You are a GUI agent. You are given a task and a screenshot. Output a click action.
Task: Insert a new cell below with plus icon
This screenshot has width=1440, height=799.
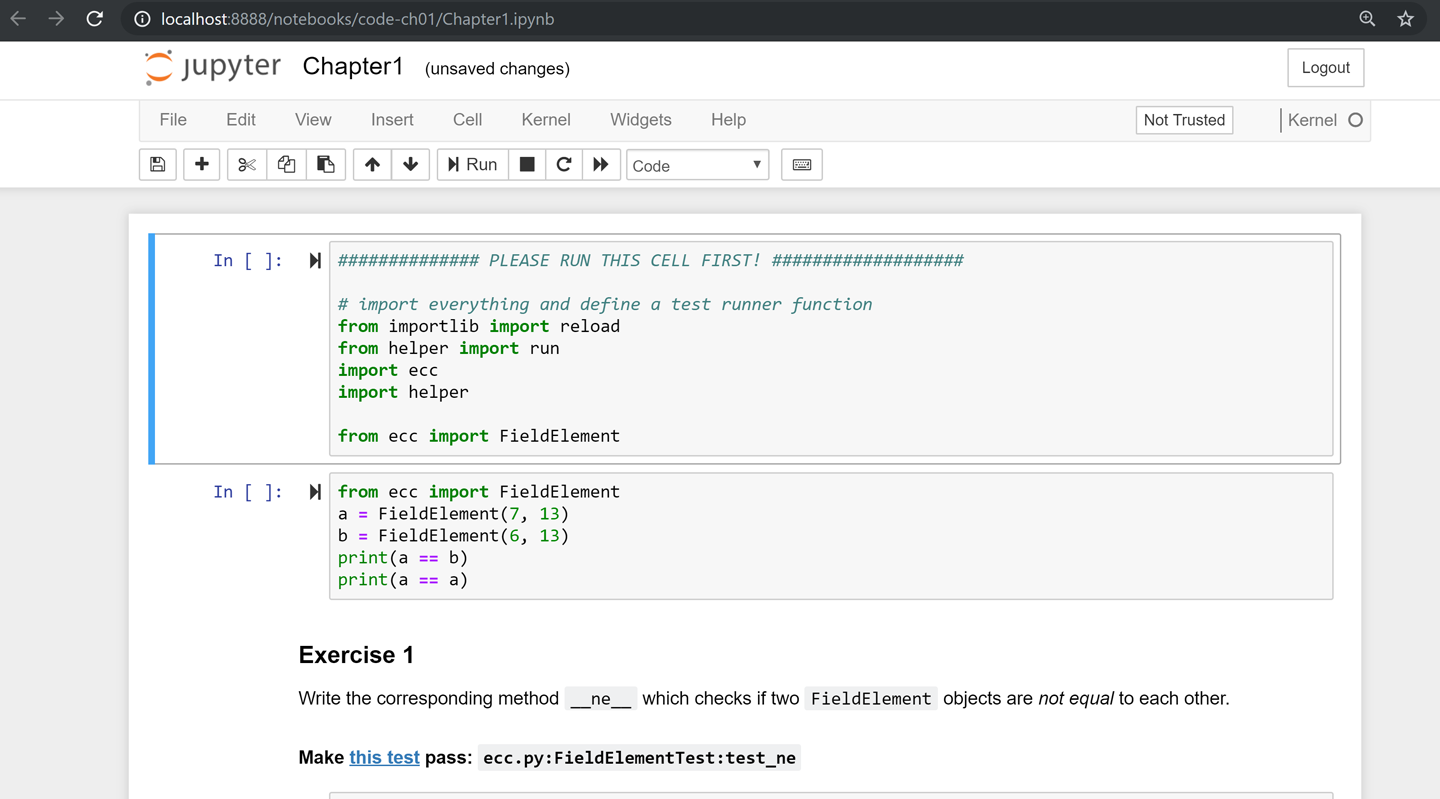(x=202, y=165)
